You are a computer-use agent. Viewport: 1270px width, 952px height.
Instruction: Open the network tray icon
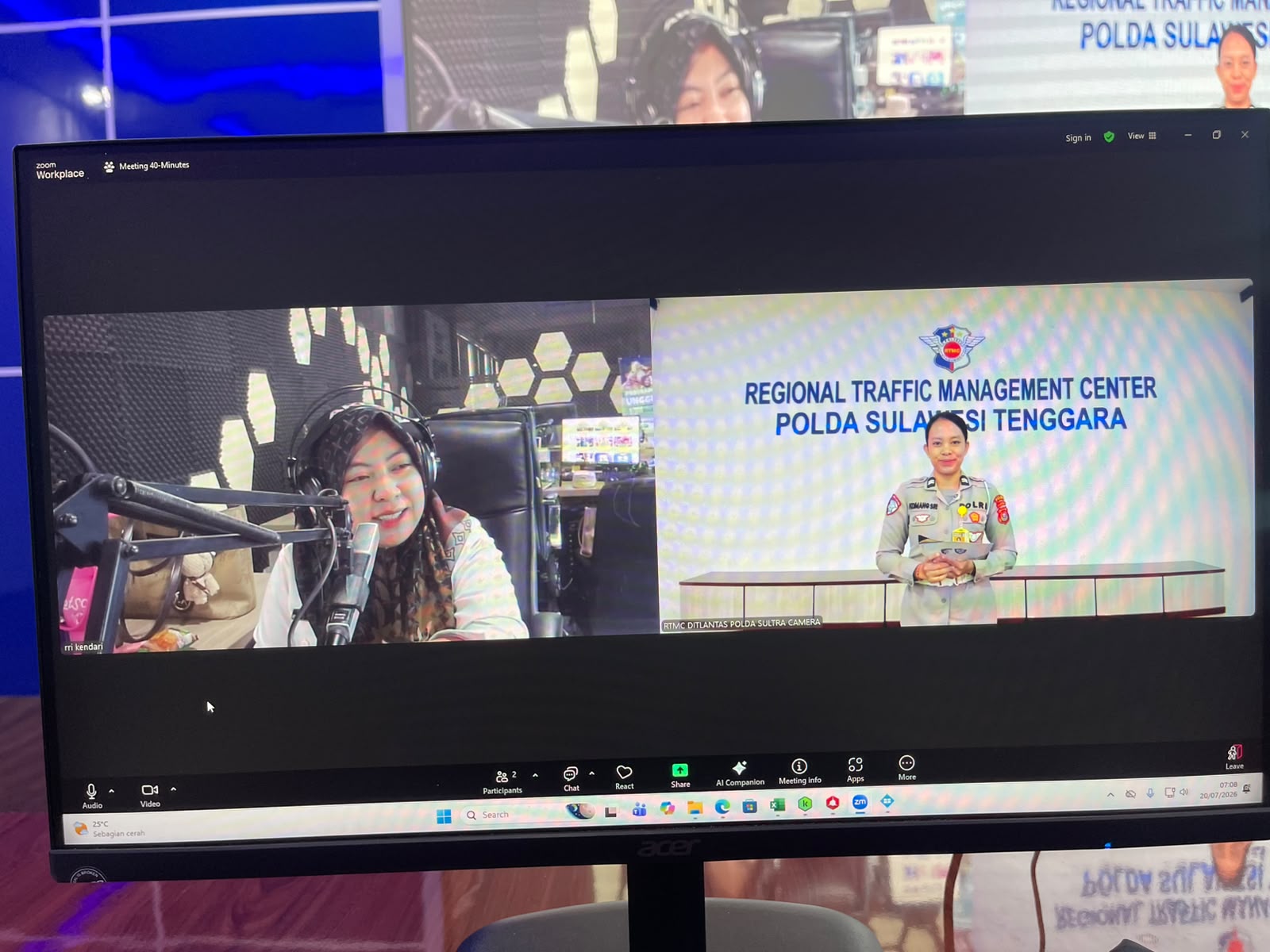[1169, 792]
